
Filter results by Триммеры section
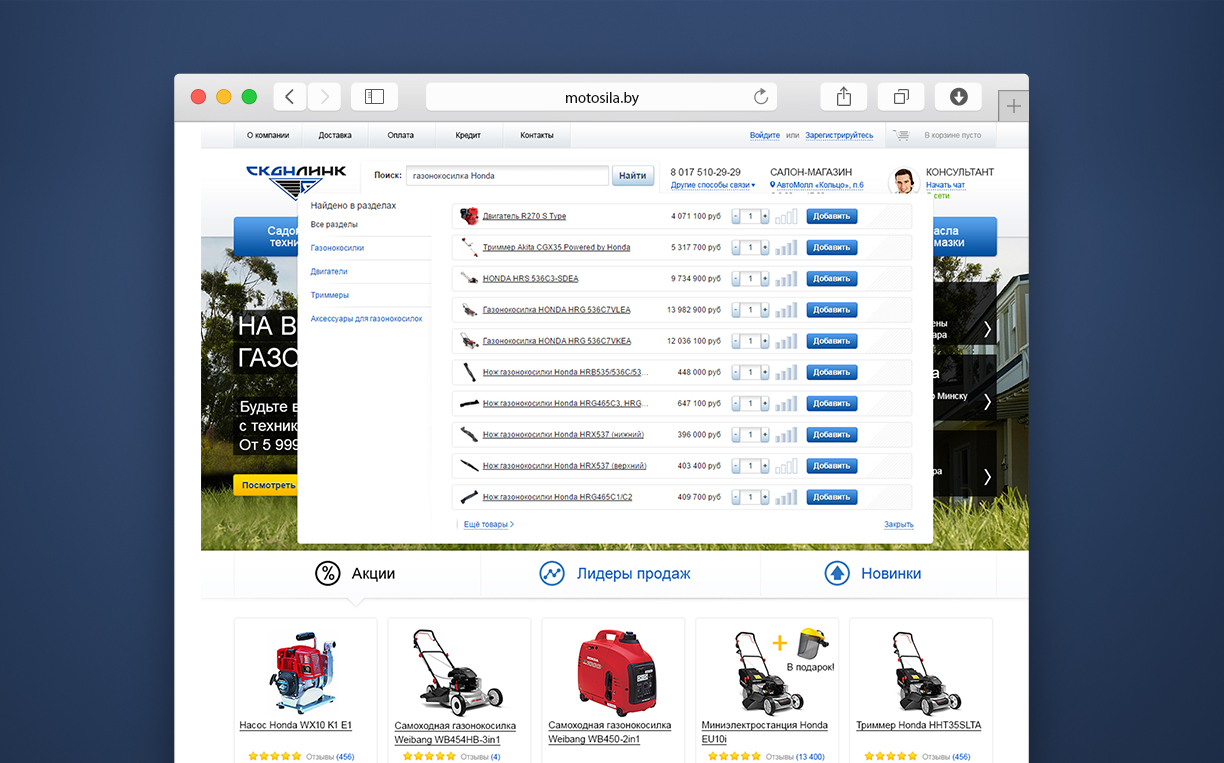pyautogui.click(x=330, y=295)
